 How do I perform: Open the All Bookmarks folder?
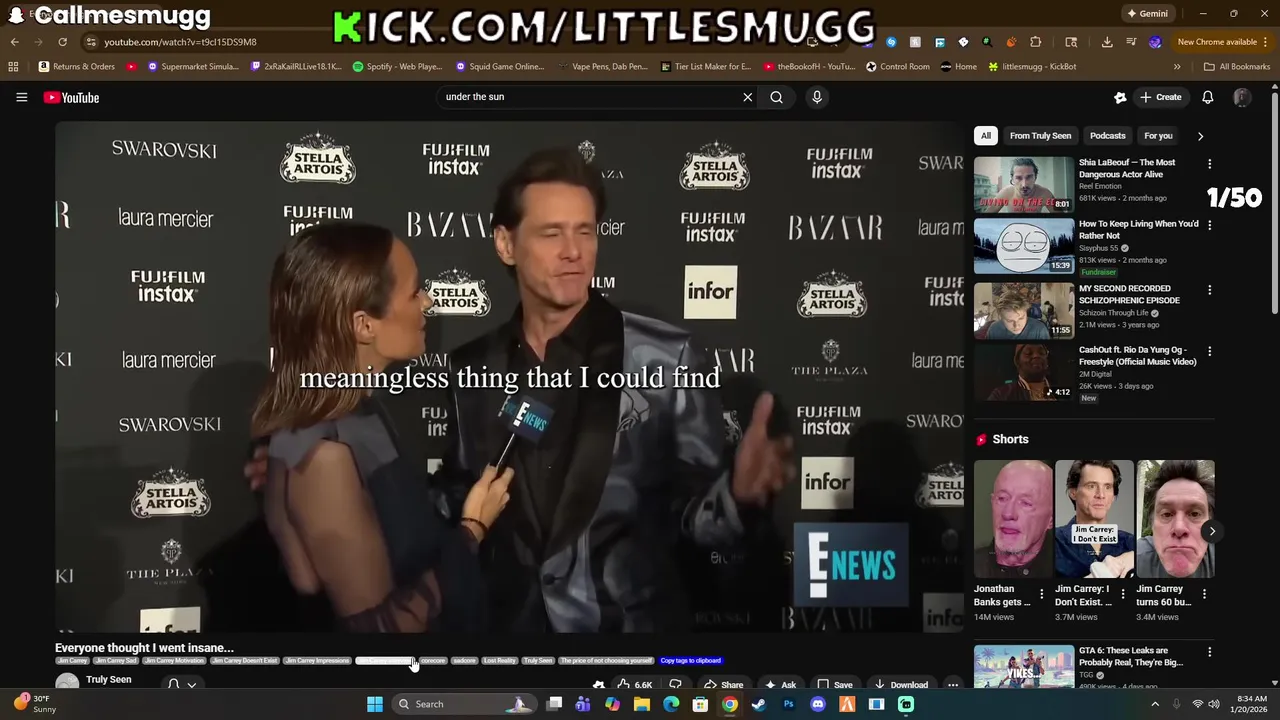[x=1237, y=67]
